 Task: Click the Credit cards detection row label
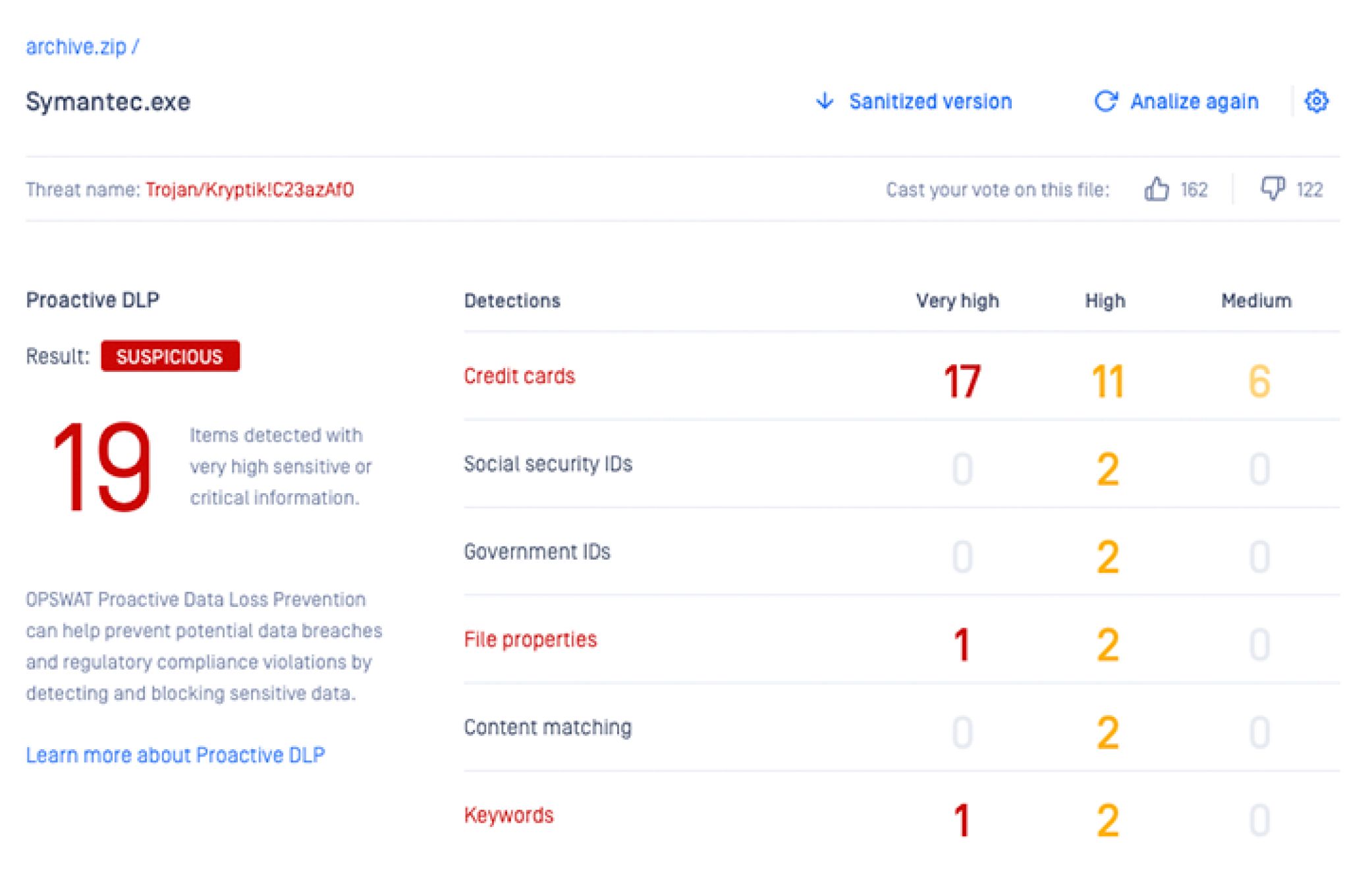(x=519, y=376)
